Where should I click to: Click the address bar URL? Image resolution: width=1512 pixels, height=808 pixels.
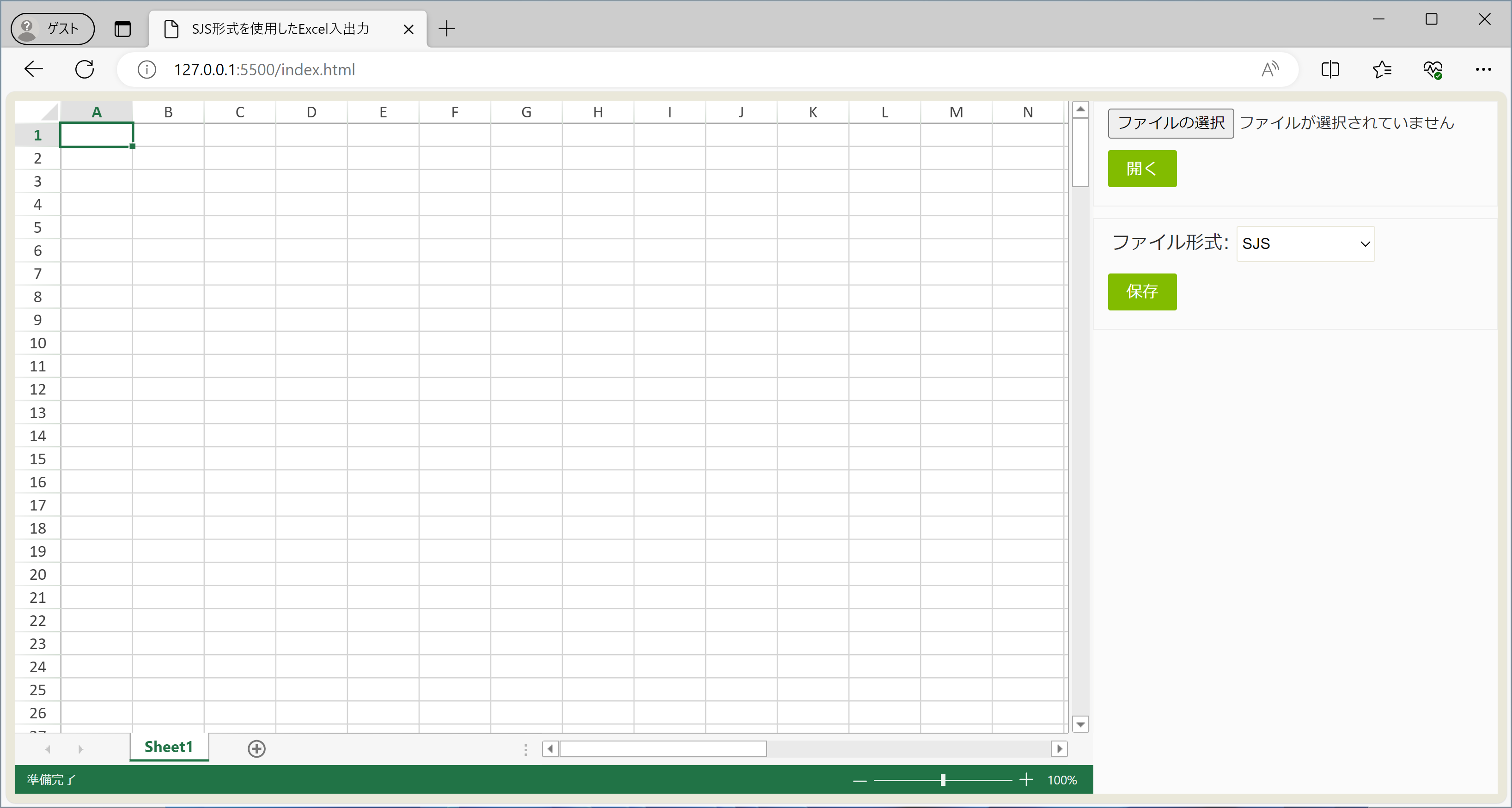[264, 70]
